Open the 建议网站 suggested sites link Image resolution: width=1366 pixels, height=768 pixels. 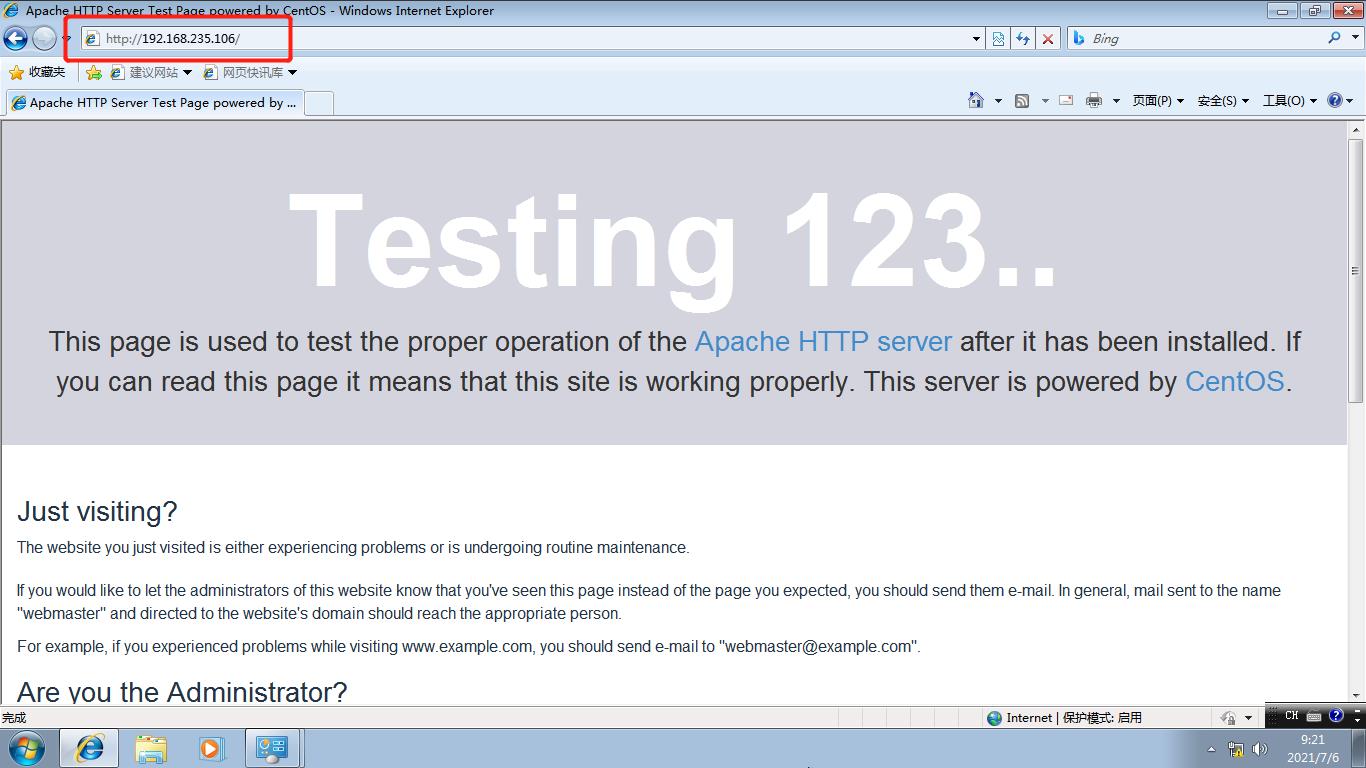[x=144, y=72]
